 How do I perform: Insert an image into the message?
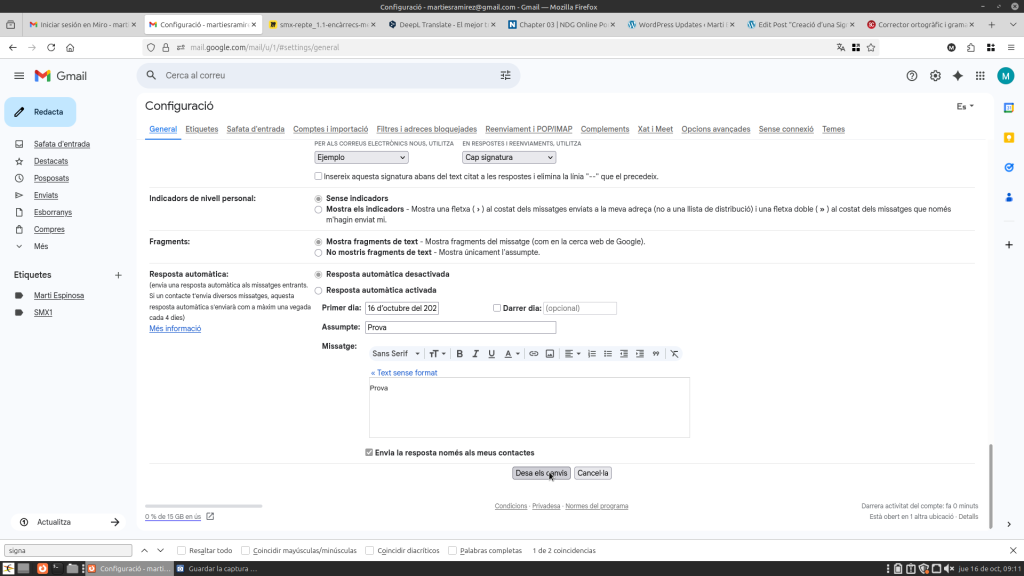point(550,354)
